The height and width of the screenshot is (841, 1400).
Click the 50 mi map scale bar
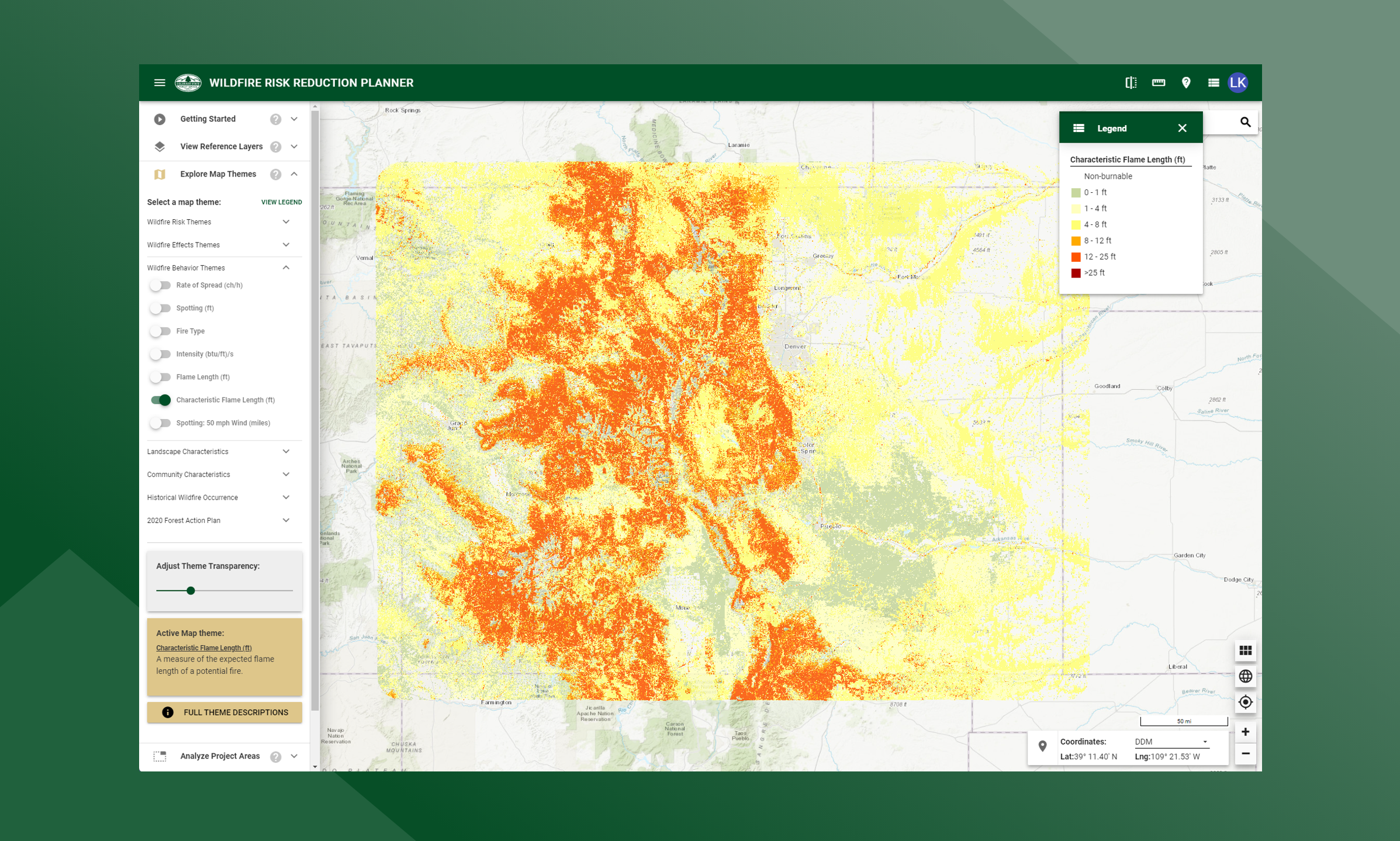point(1184,722)
